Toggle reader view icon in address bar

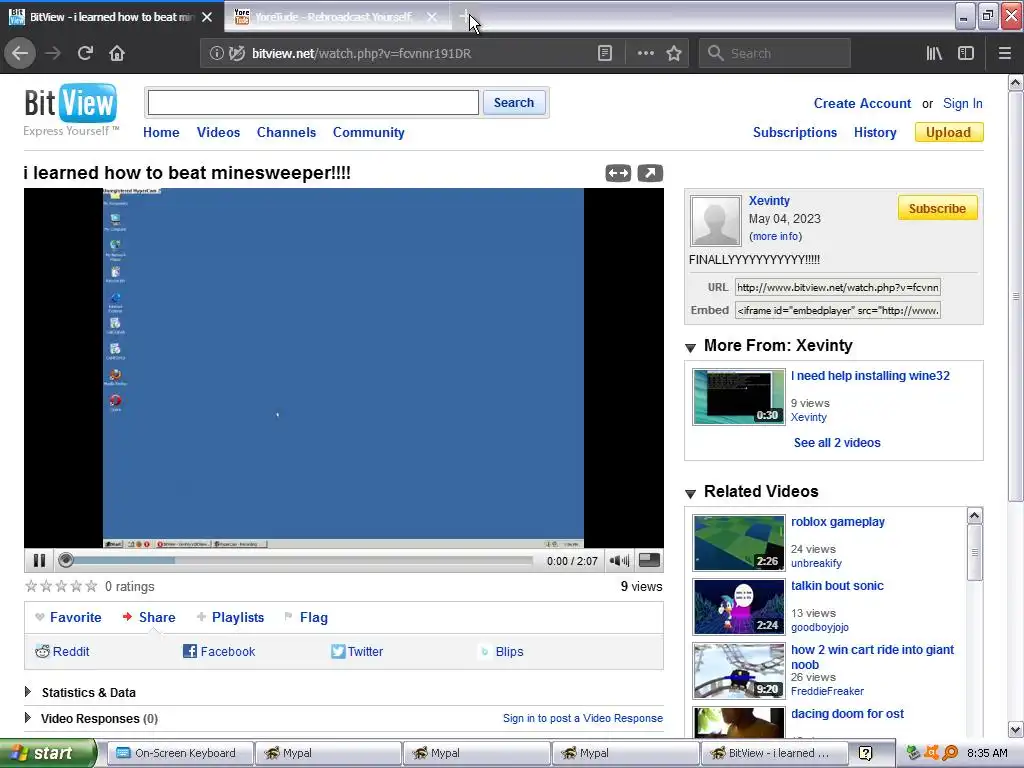[x=605, y=54]
